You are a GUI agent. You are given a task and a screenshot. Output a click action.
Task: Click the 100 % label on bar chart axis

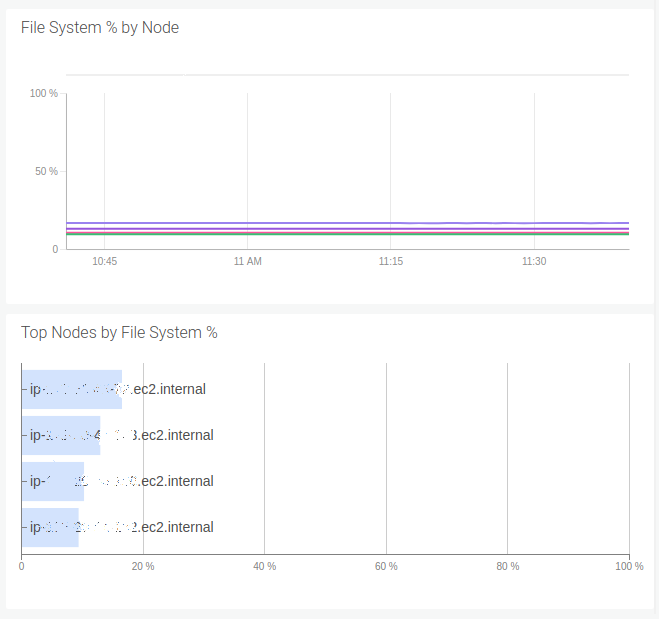[629, 566]
